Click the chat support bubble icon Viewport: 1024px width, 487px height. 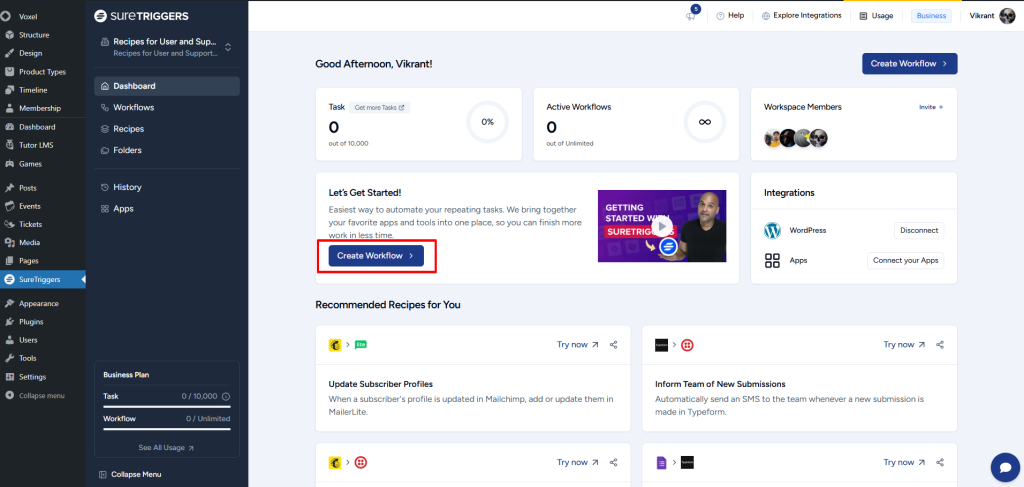1003,467
